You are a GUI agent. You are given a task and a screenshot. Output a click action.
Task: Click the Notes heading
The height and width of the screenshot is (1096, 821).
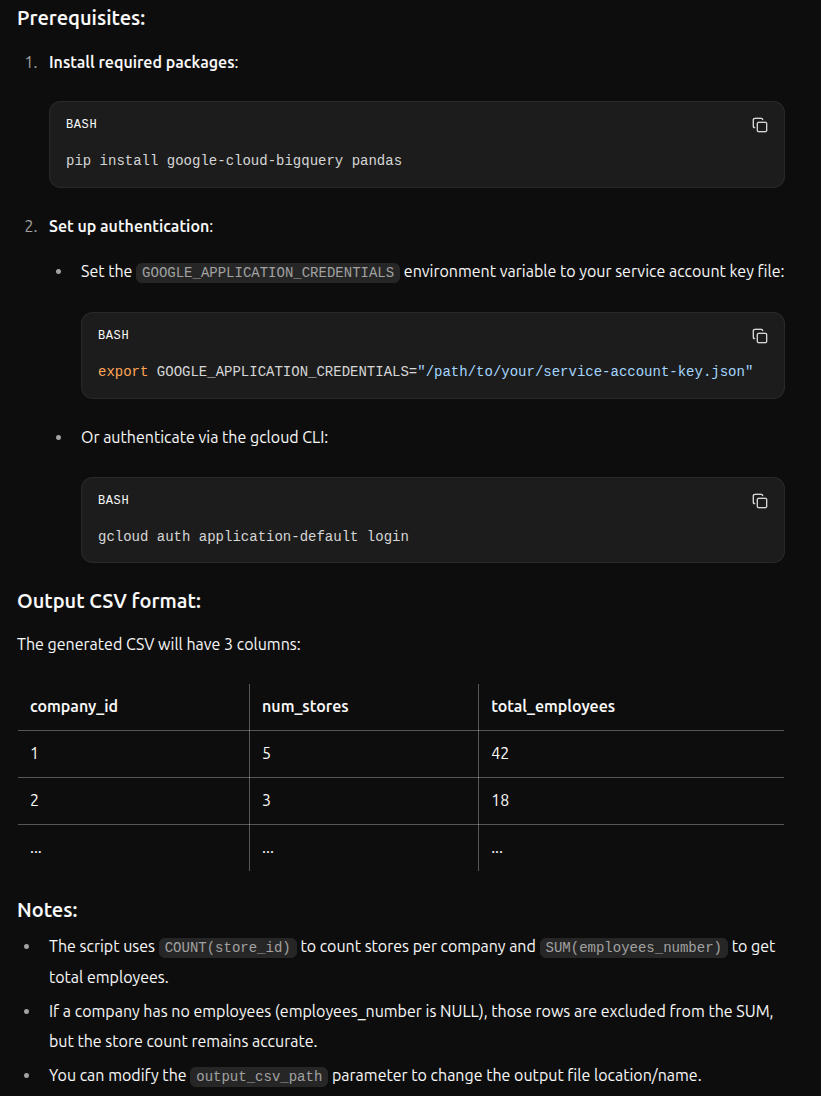click(x=47, y=910)
